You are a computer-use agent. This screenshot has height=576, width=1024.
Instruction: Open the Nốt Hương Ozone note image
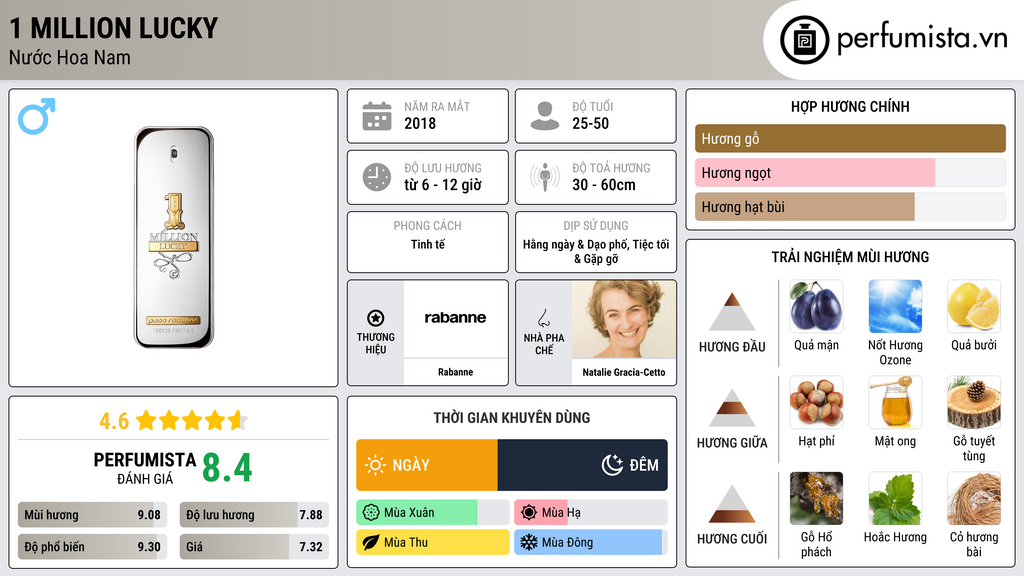click(895, 306)
